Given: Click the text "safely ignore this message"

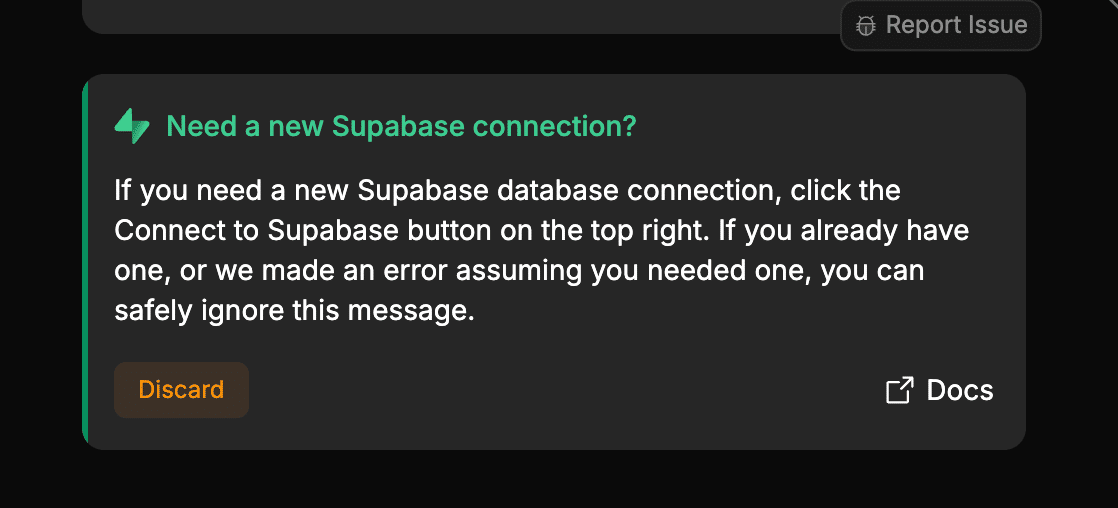Looking at the screenshot, I should tap(292, 311).
